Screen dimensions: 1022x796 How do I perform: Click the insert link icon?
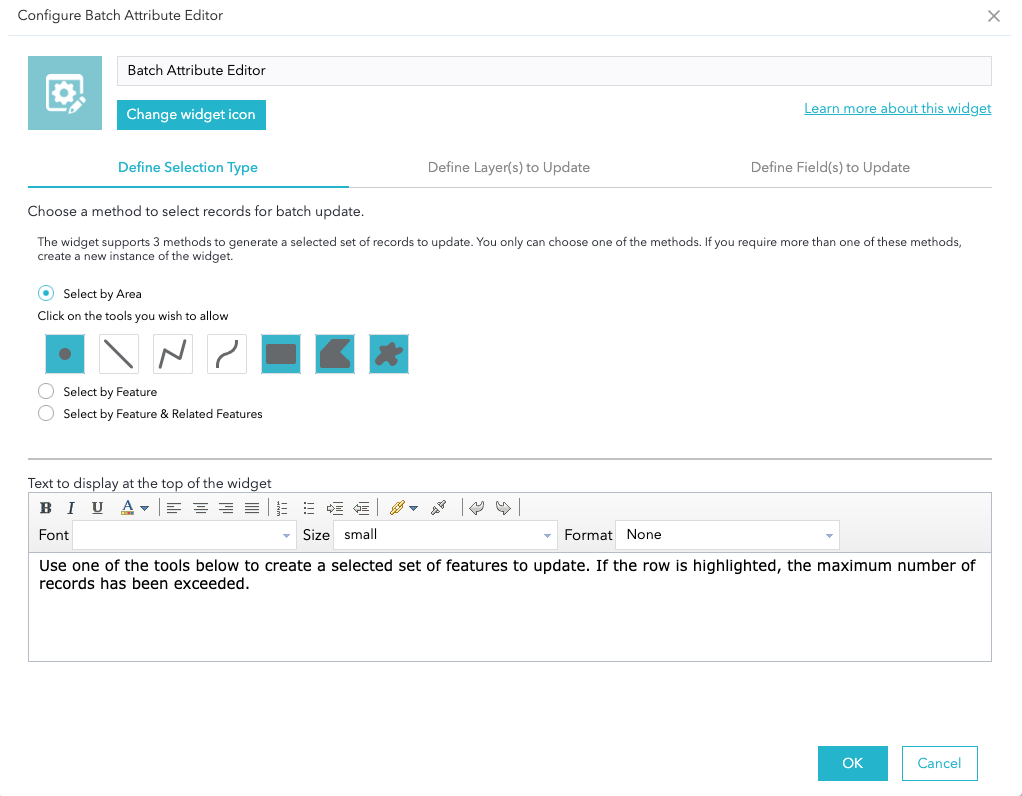point(397,507)
